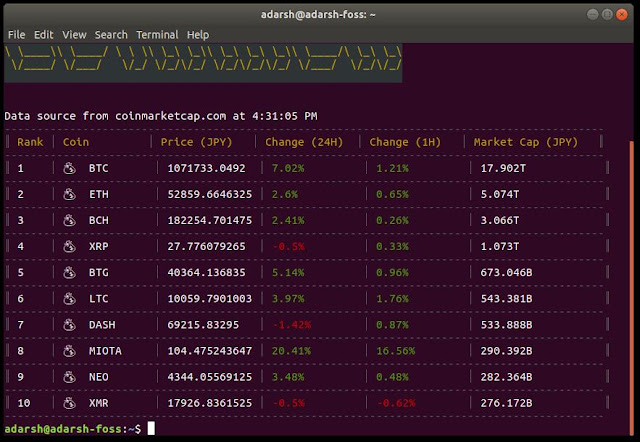
Task: Click the BCH coin name
Action: (99, 220)
